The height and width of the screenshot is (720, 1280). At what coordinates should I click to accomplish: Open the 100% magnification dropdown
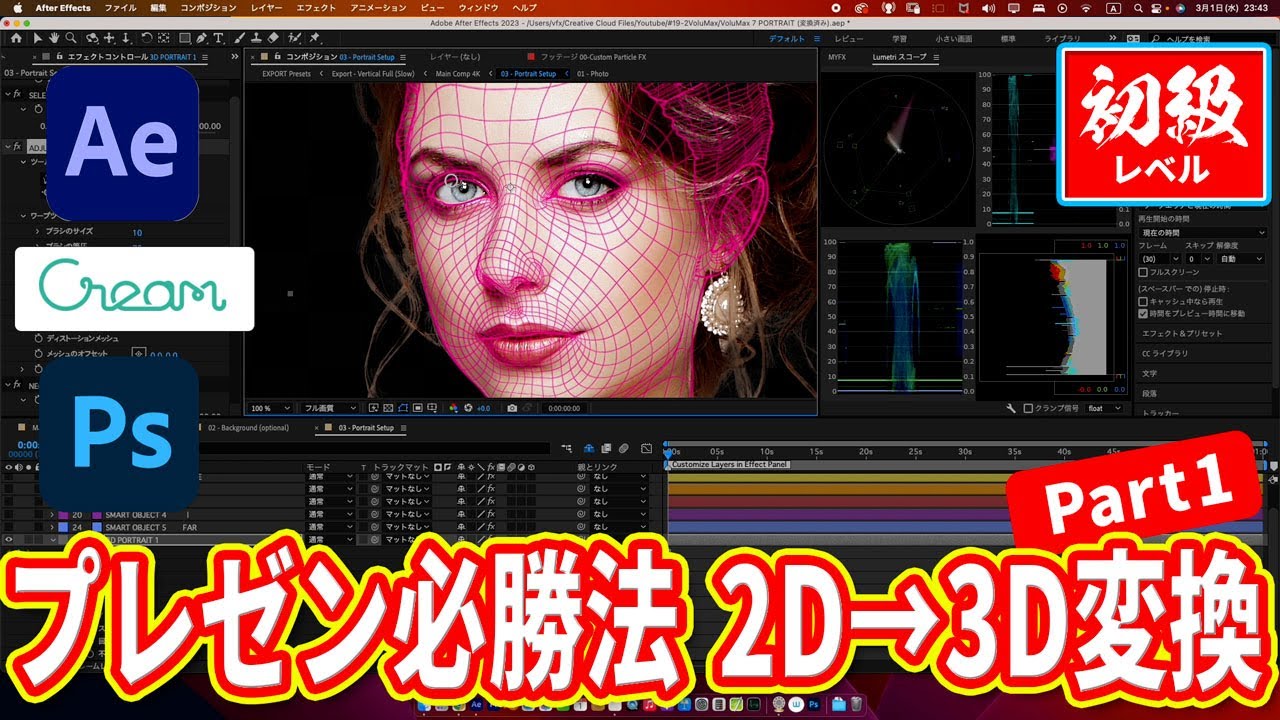[x=270, y=408]
